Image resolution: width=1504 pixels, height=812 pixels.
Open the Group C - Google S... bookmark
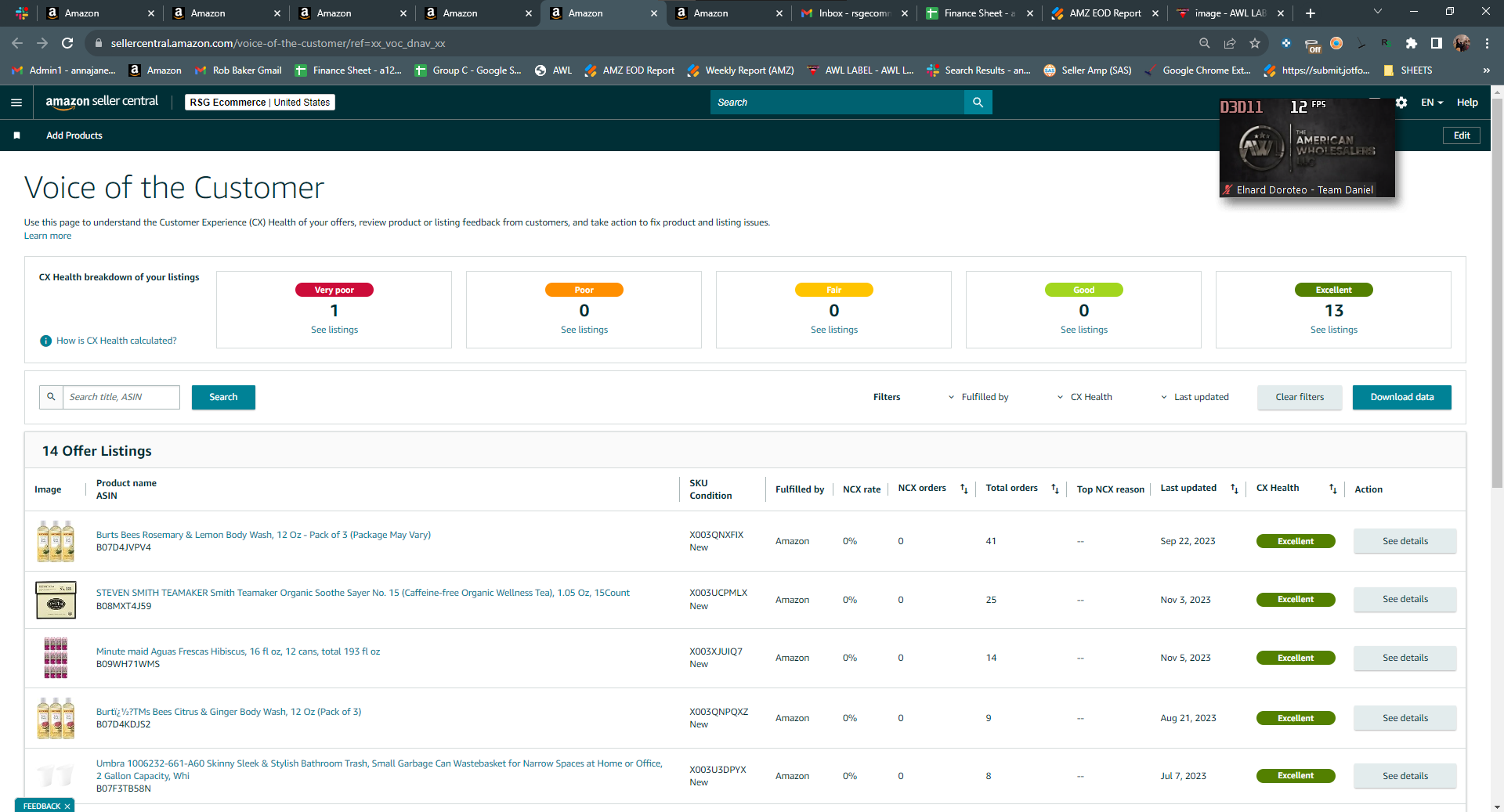(x=468, y=70)
